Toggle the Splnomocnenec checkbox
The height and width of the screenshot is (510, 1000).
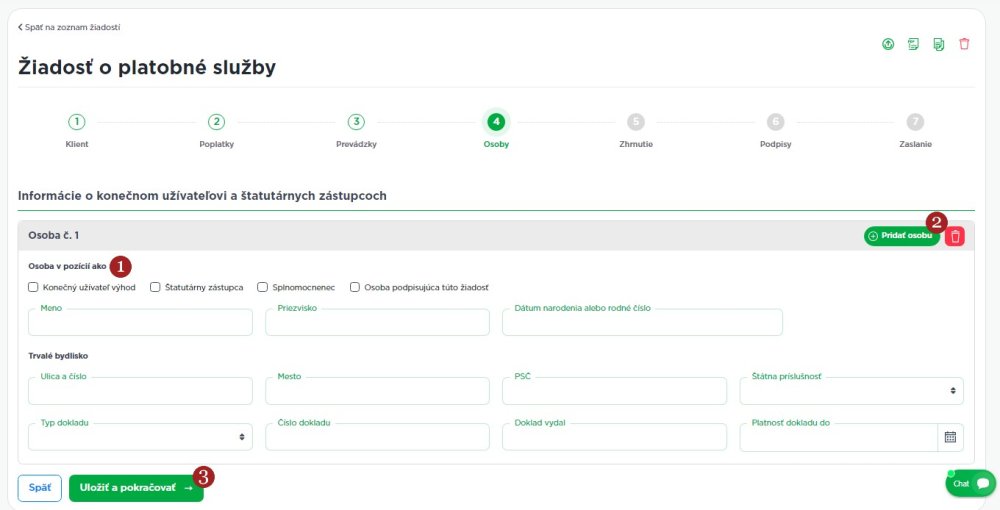262,287
